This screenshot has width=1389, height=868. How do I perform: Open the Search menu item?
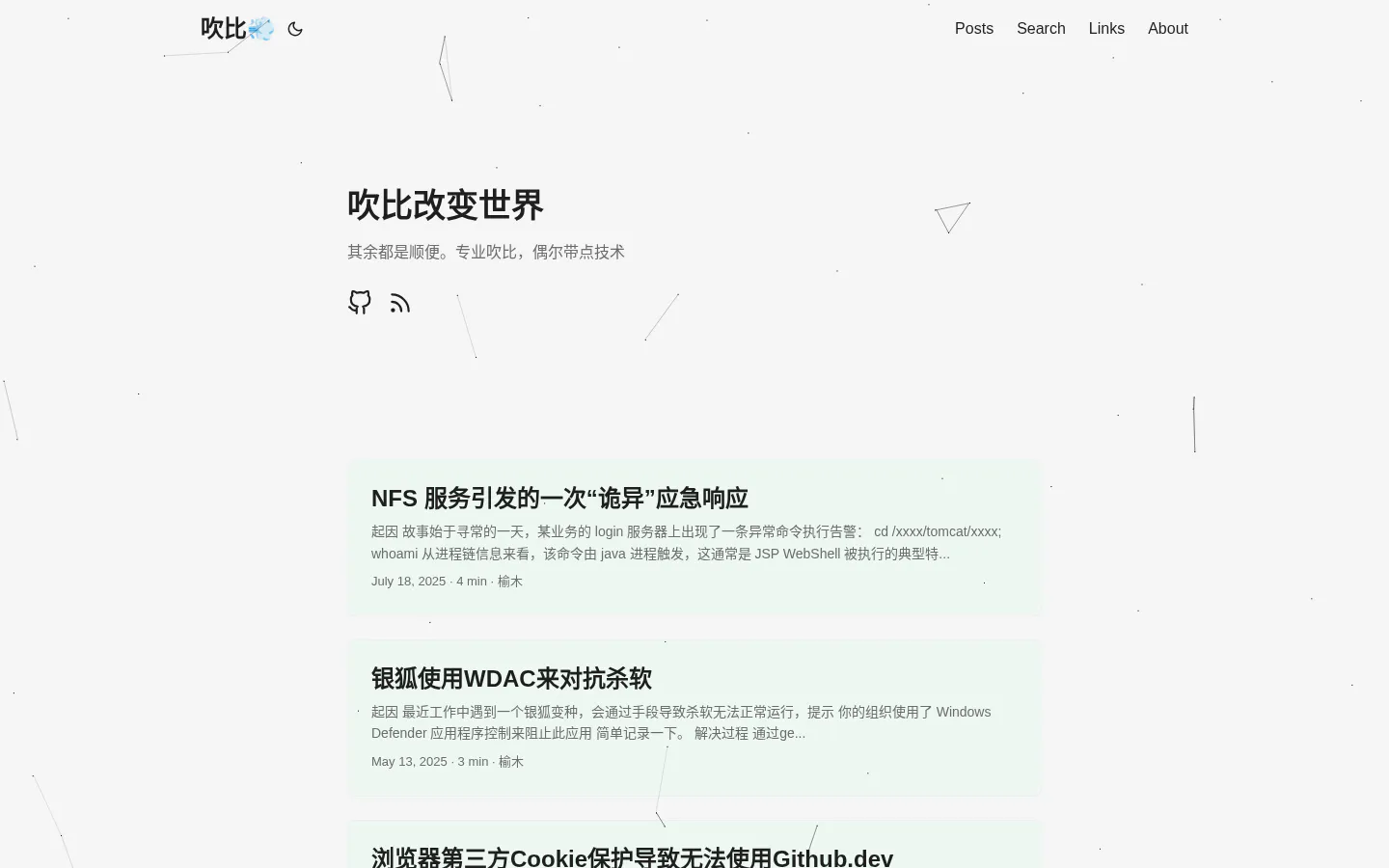click(x=1041, y=29)
